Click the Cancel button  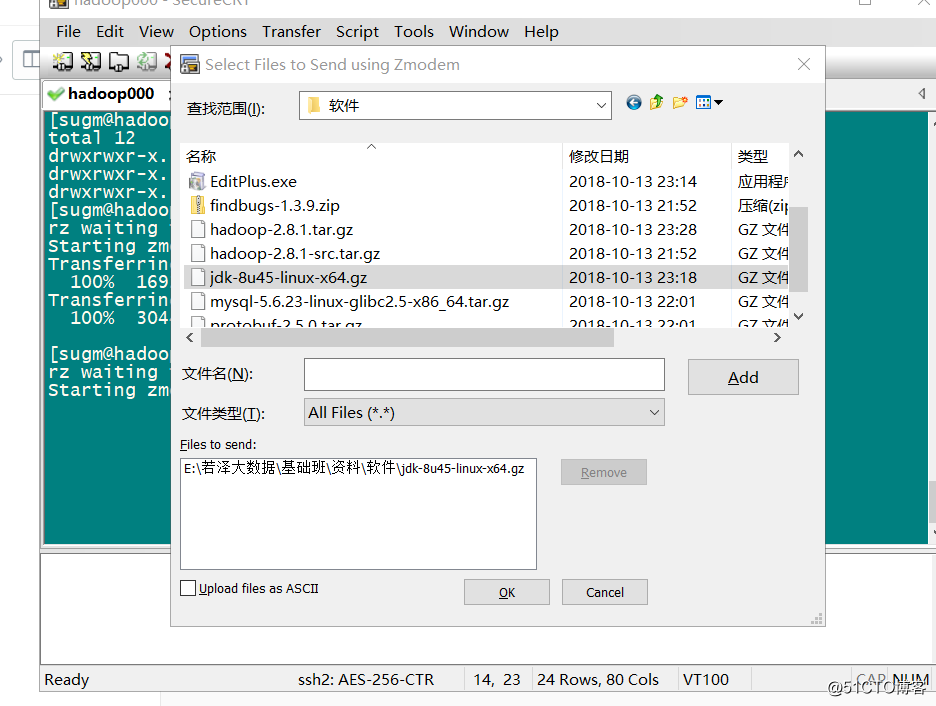605,592
